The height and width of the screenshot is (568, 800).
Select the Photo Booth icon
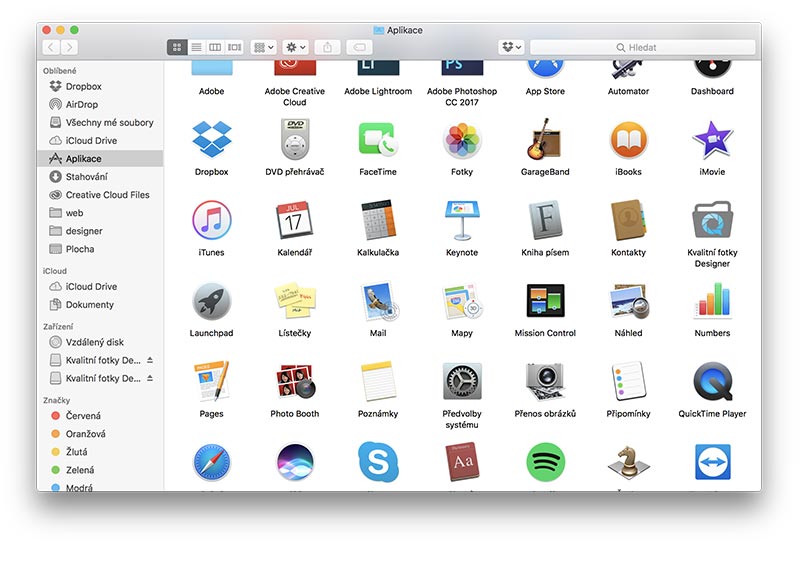[x=295, y=381]
